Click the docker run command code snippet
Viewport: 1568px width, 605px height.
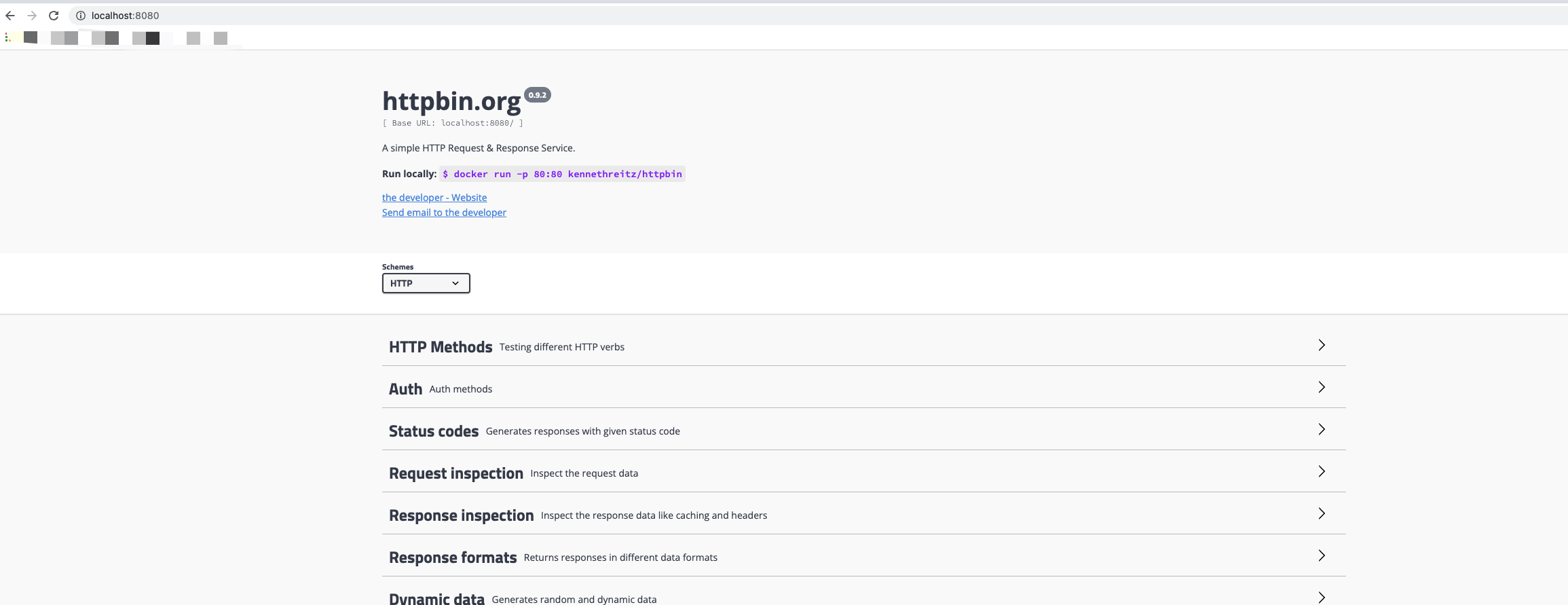coord(562,174)
